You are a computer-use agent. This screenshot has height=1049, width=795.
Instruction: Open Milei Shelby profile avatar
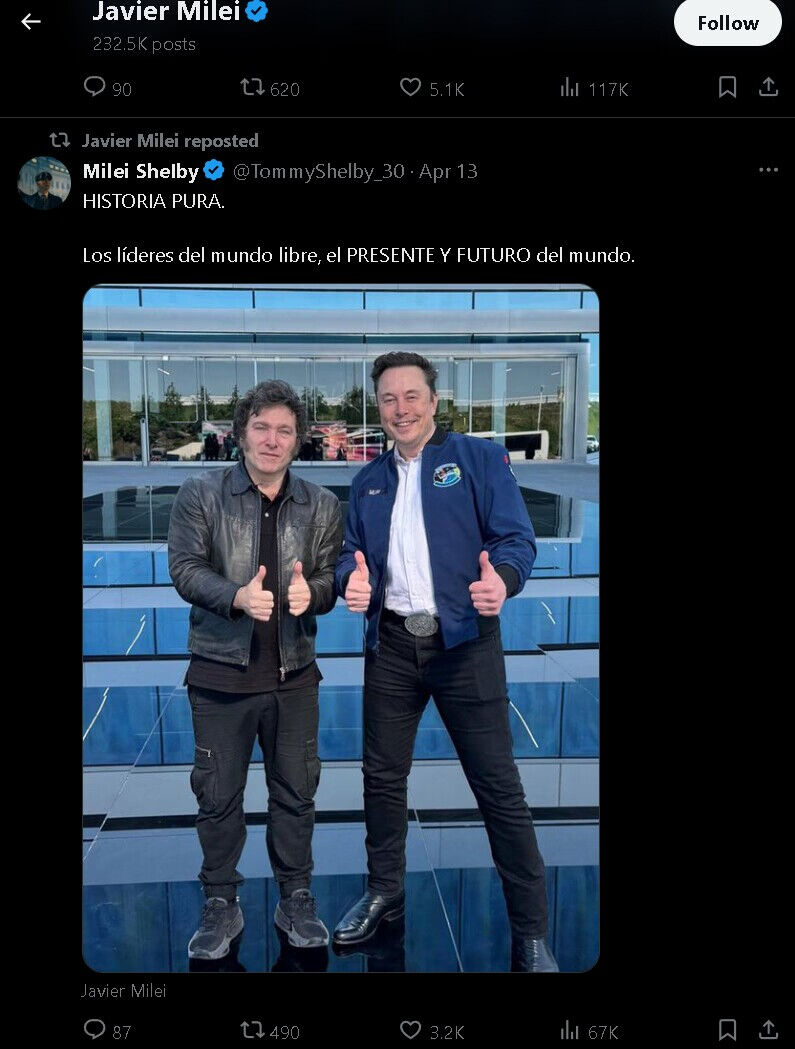[x=44, y=183]
